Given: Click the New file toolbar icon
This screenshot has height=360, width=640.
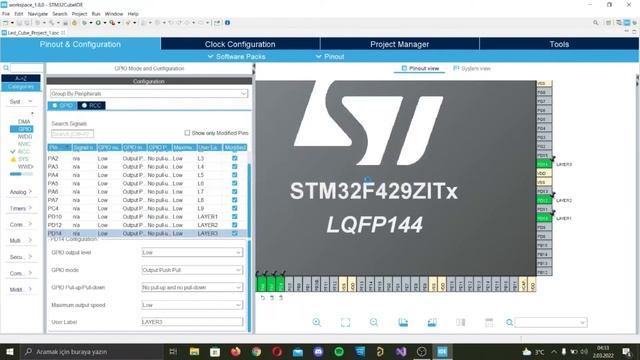Looking at the screenshot, I should coord(6,23).
